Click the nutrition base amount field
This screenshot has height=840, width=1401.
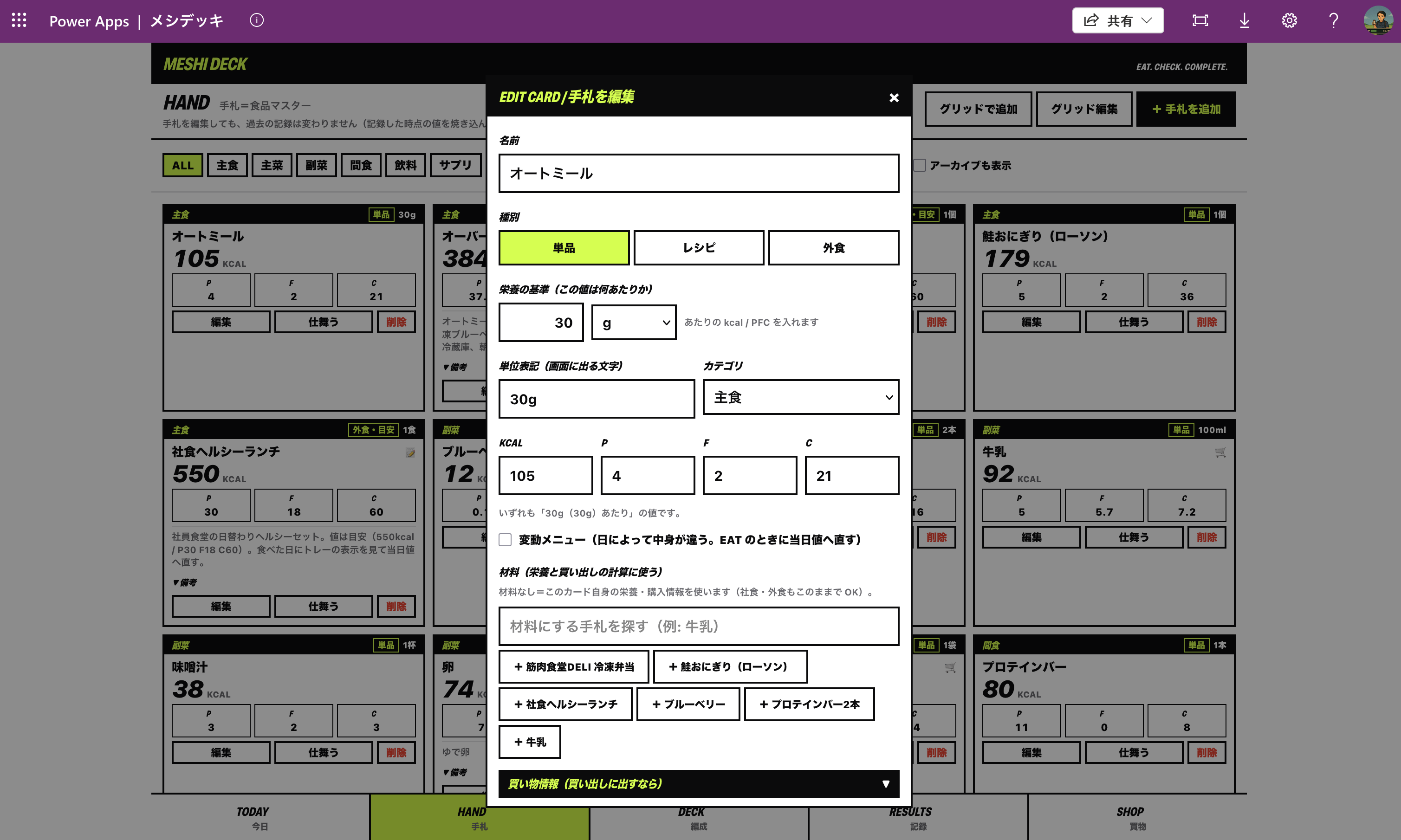pos(541,322)
